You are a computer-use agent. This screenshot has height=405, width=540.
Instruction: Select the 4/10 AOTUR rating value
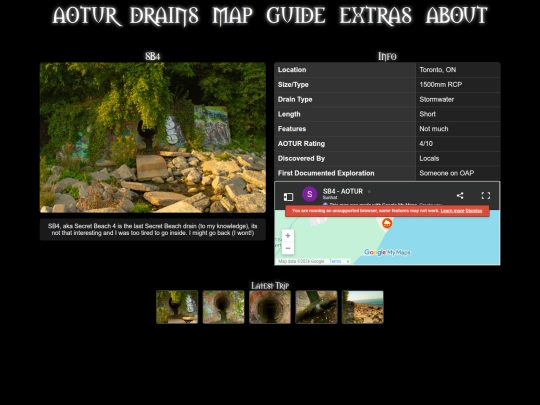pos(426,144)
